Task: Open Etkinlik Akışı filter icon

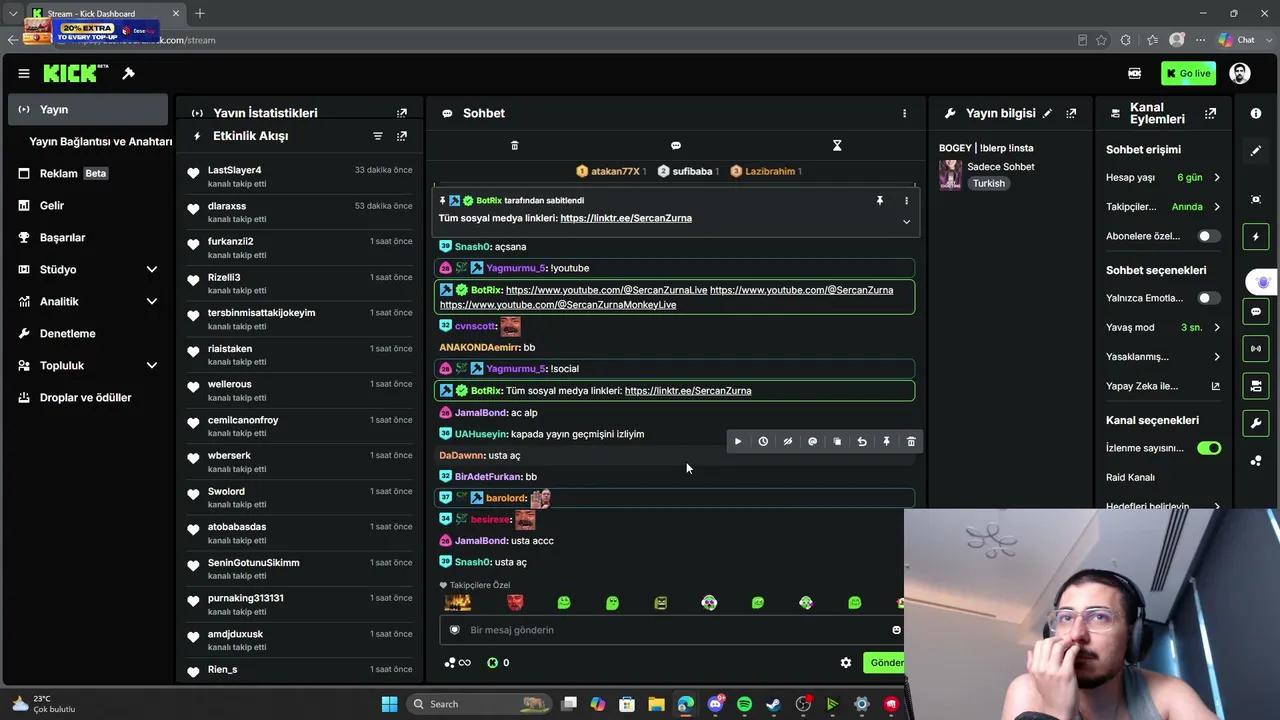Action: (x=378, y=136)
